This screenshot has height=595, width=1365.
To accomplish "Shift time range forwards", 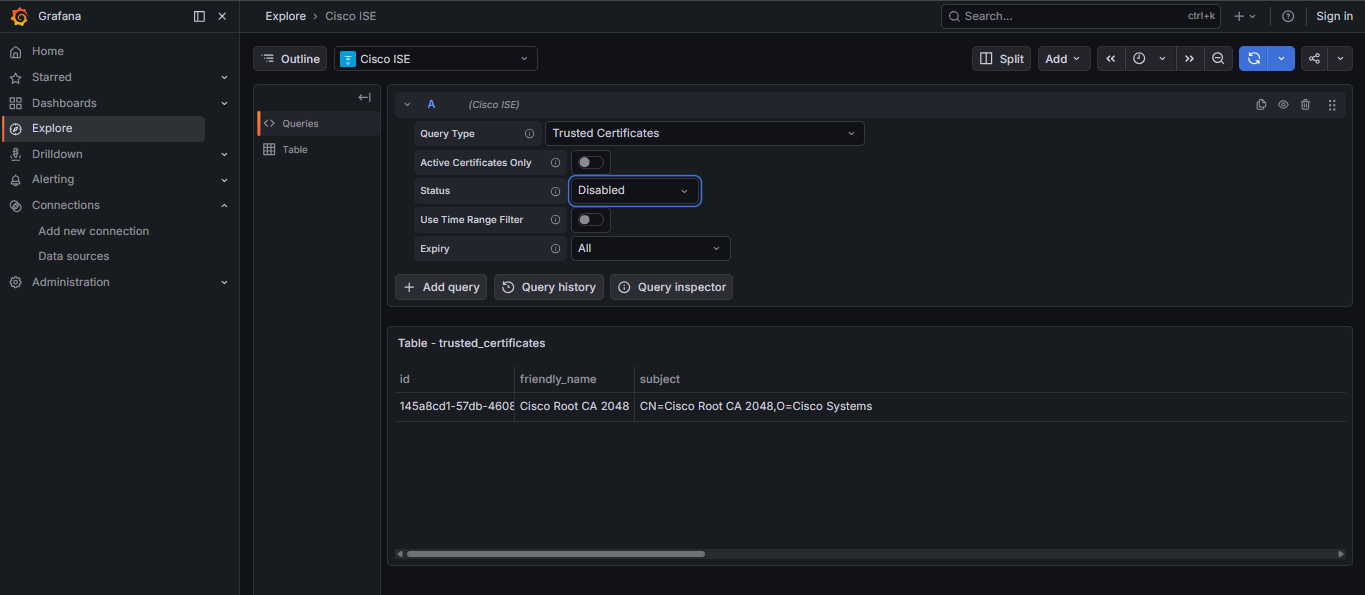I will (1189, 59).
